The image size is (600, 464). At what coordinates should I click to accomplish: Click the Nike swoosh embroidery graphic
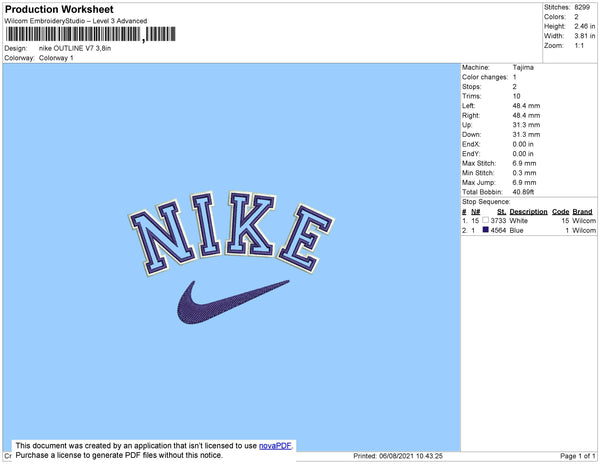[x=232, y=302]
